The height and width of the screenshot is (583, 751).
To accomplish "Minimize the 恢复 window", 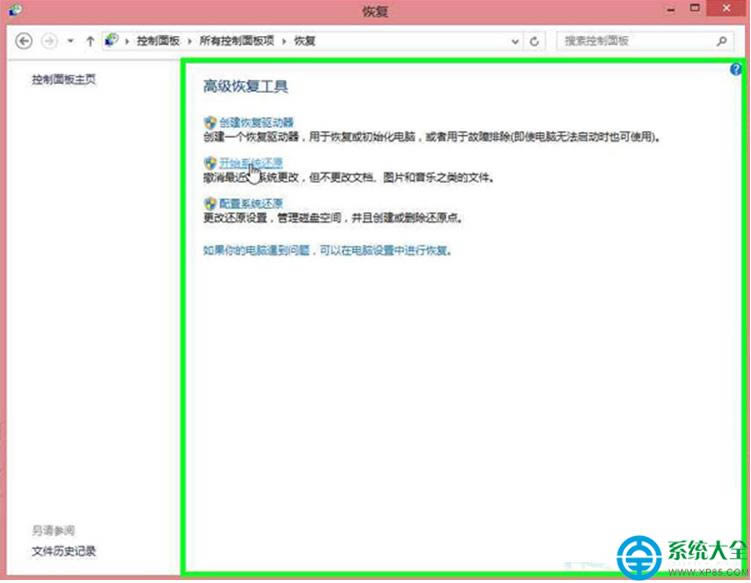I will tap(671, 10).
